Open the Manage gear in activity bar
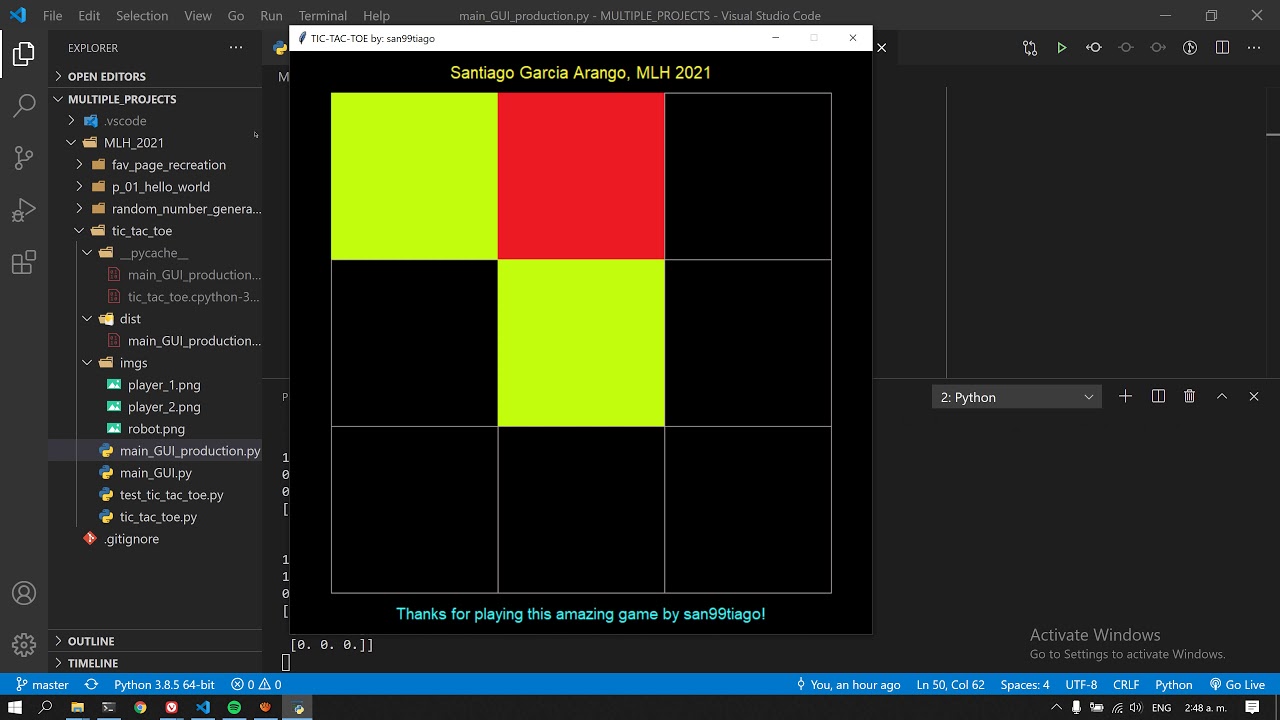This screenshot has width=1280, height=720. tap(24, 644)
